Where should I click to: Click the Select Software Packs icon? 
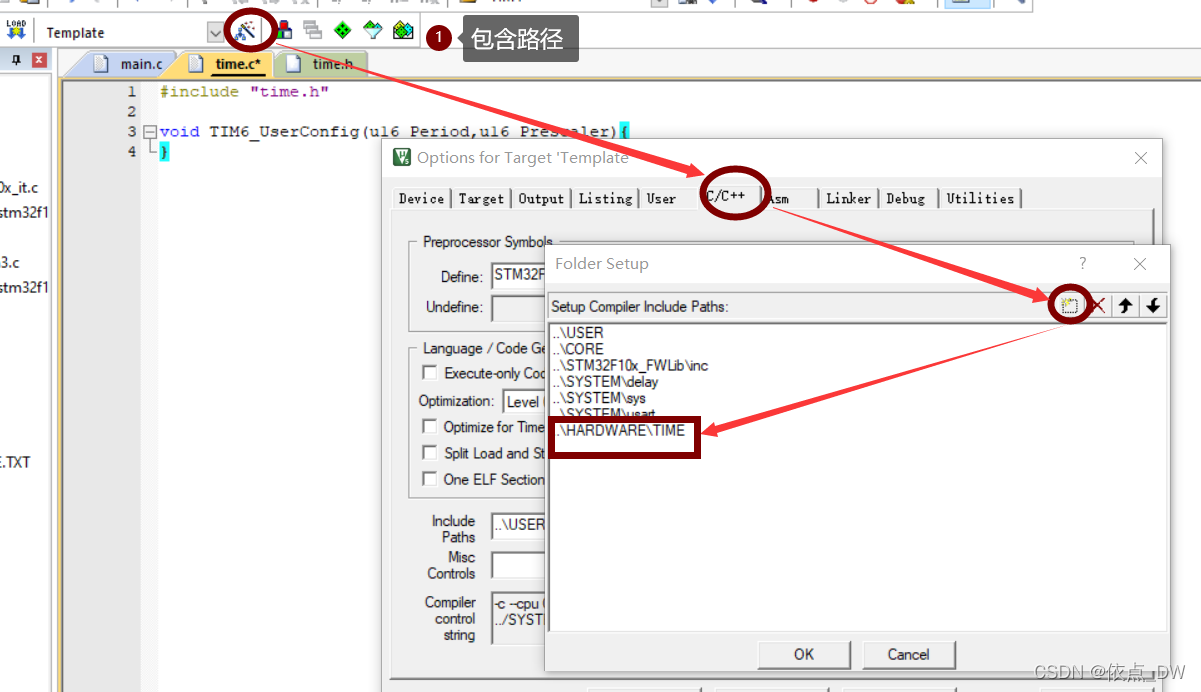coord(373,31)
